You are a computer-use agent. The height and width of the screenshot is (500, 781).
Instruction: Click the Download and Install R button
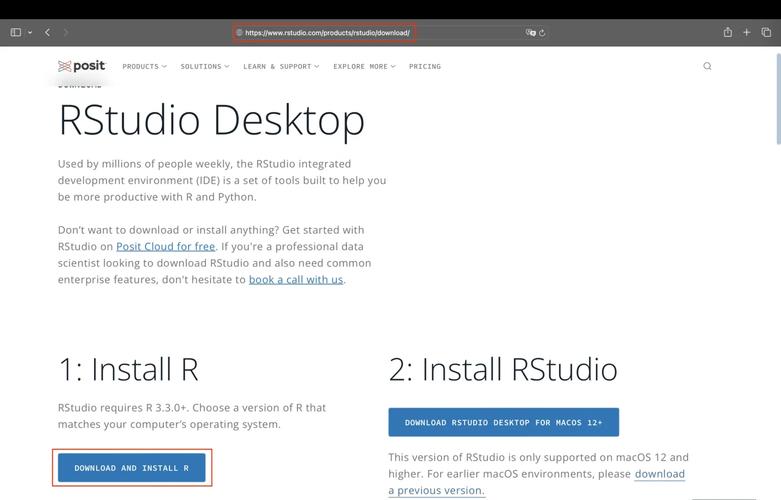131,468
